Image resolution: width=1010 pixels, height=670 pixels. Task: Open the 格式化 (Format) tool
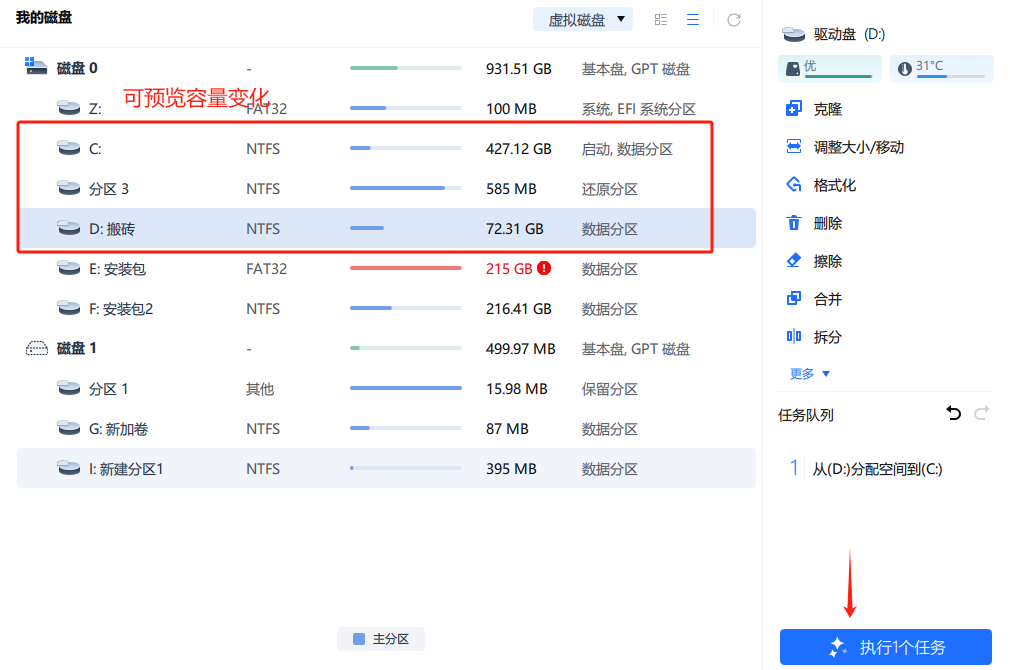[x=795, y=184]
